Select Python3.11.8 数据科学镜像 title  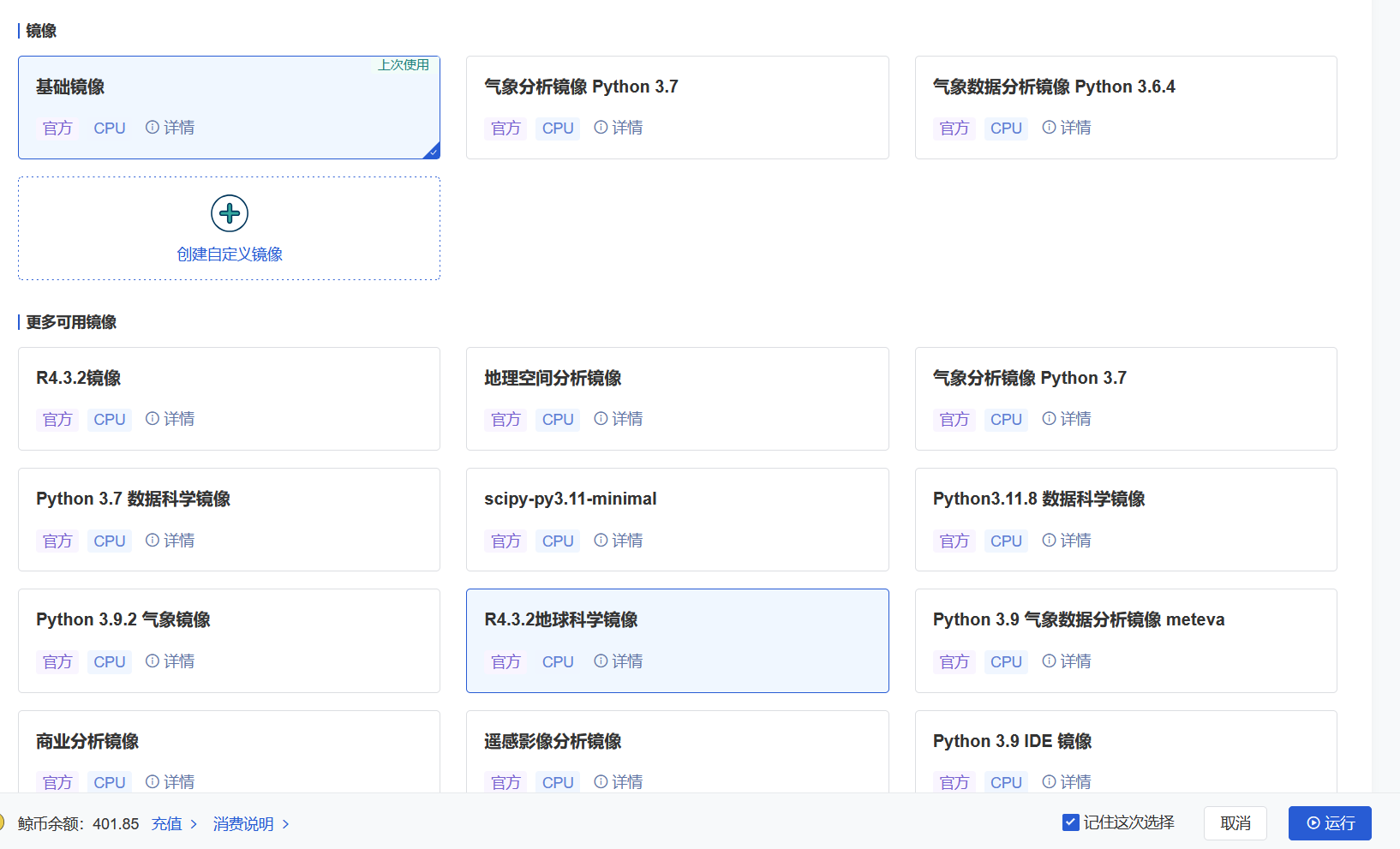point(1038,499)
